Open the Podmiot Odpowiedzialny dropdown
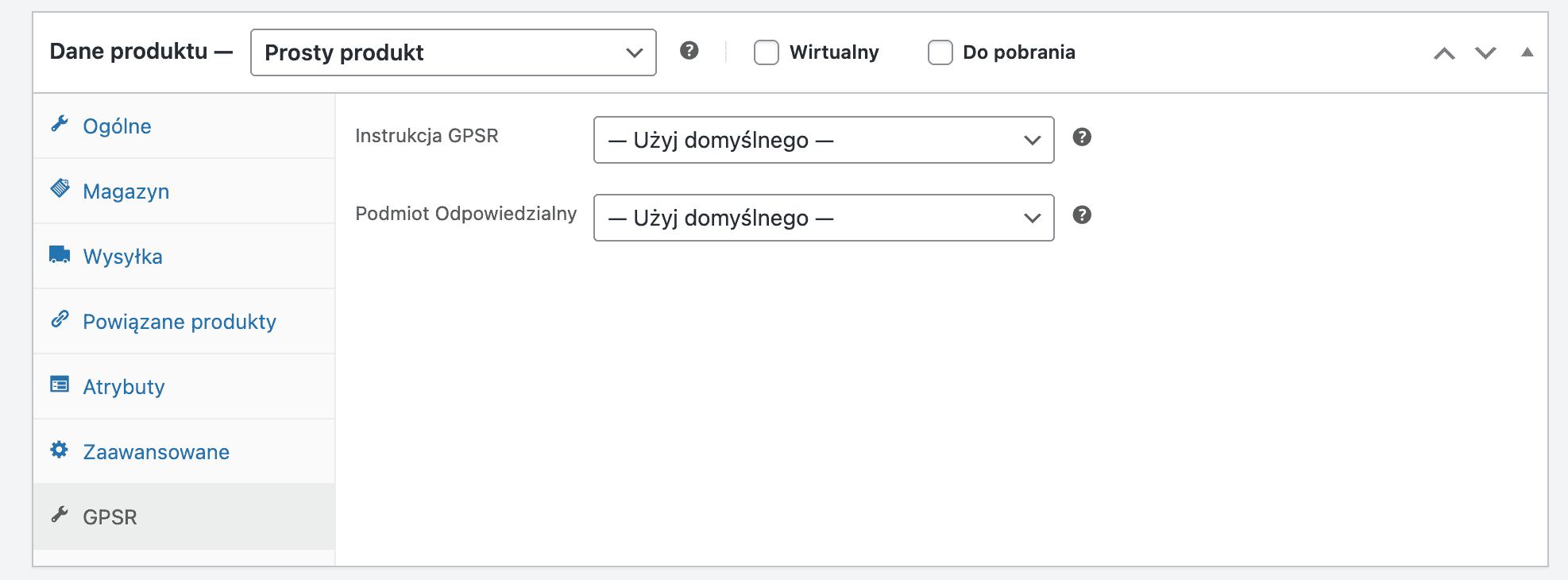The width and height of the screenshot is (1568, 580). (823, 218)
